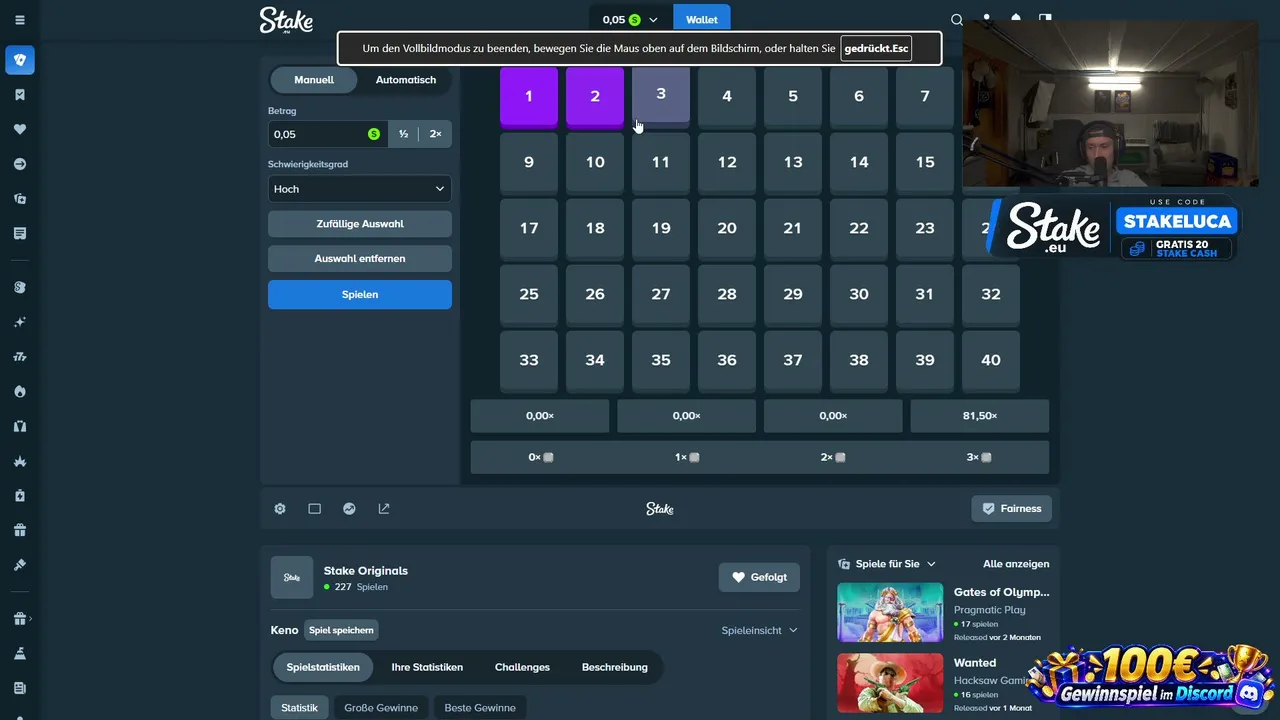The width and height of the screenshot is (1280, 720).
Task: Open the Challenges tab
Action: pyautogui.click(x=522, y=667)
